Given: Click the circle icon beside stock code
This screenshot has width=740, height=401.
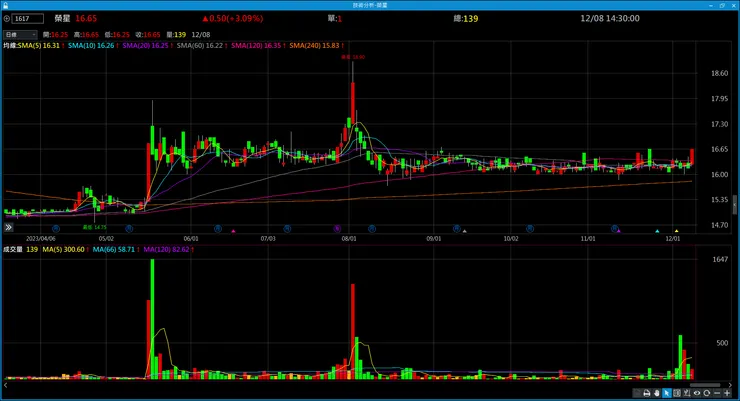Looking at the screenshot, I should pos(7,18).
